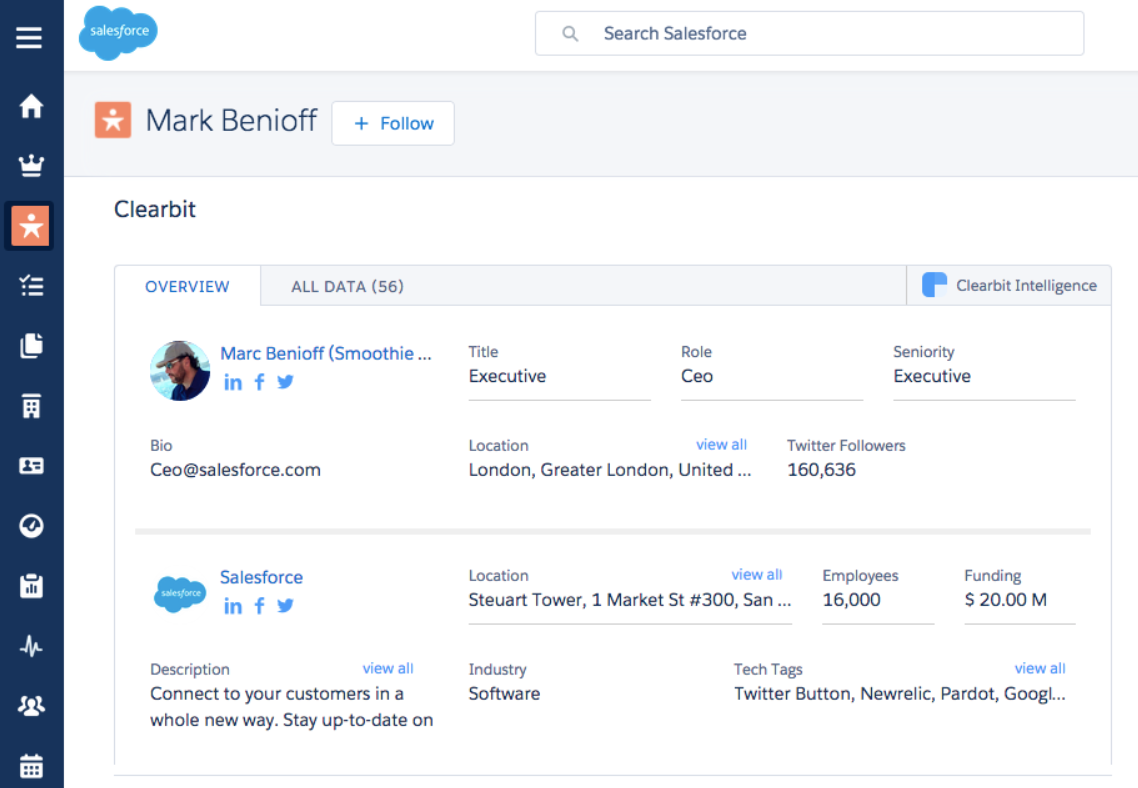The image size is (1138, 788).
Task: View all Tech Tags
Action: coord(1040,668)
